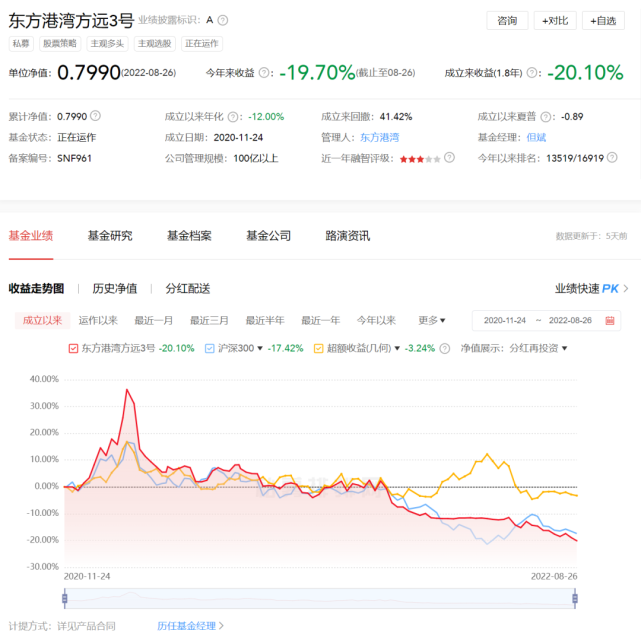Expand the 更多 time range dropdown

coord(432,321)
